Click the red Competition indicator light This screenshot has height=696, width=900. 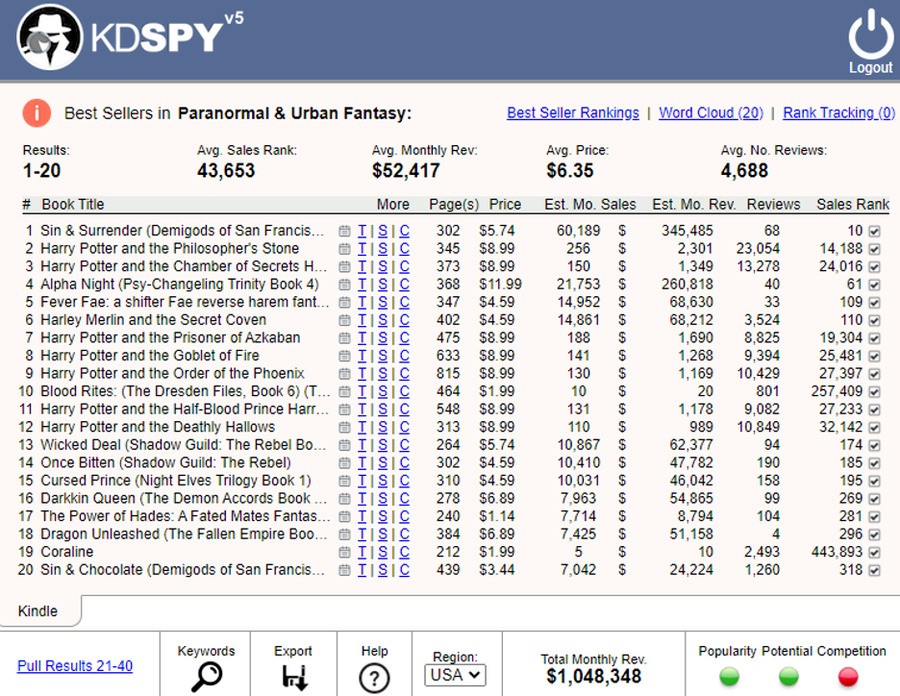[849, 676]
